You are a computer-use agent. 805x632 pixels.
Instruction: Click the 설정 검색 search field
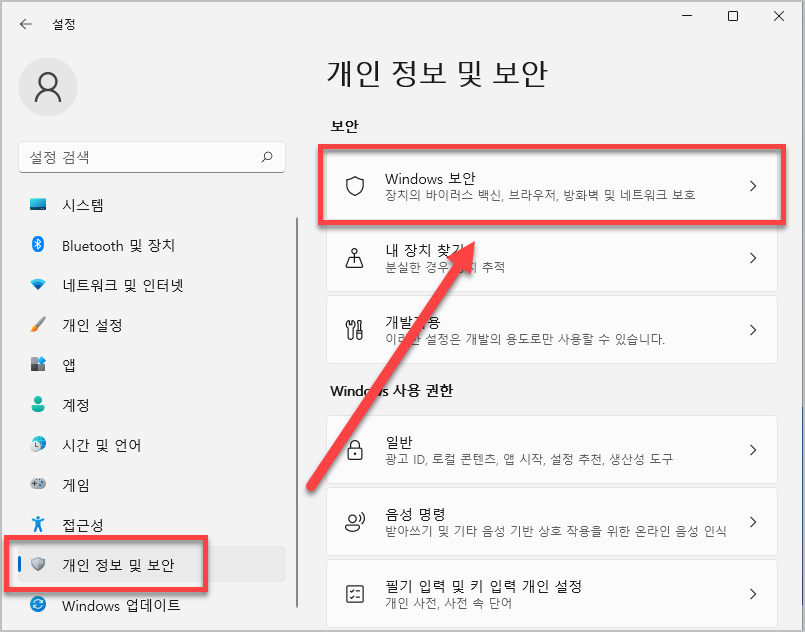point(150,157)
